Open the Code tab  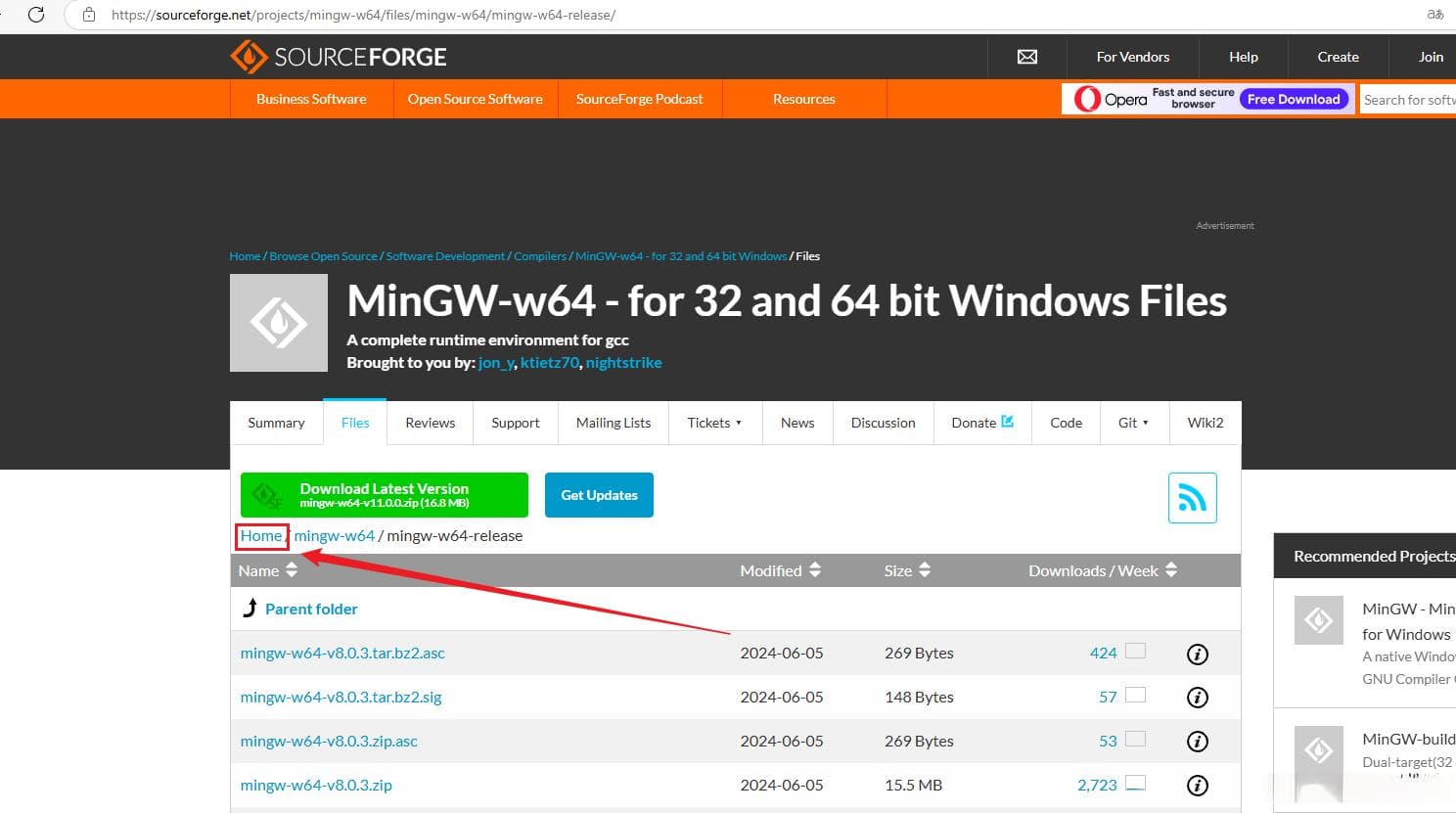[x=1066, y=423]
